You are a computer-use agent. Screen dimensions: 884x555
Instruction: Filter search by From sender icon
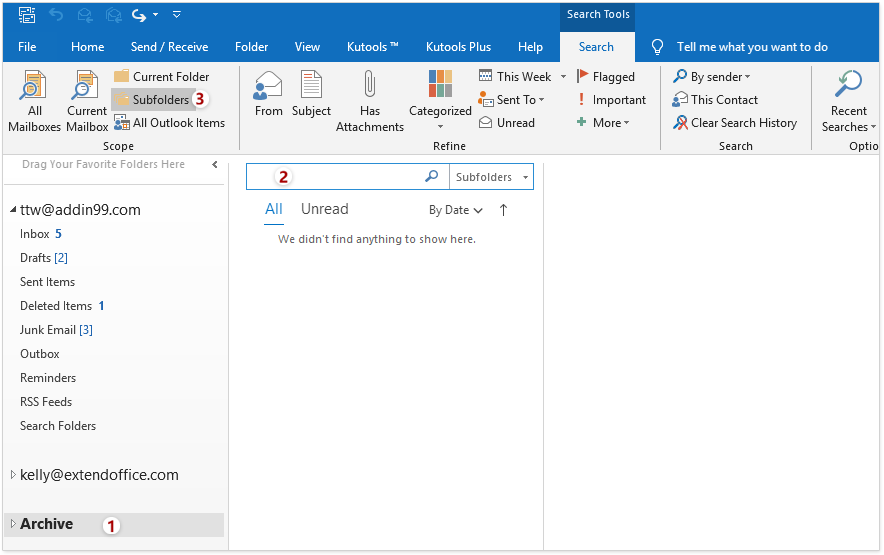(x=268, y=87)
